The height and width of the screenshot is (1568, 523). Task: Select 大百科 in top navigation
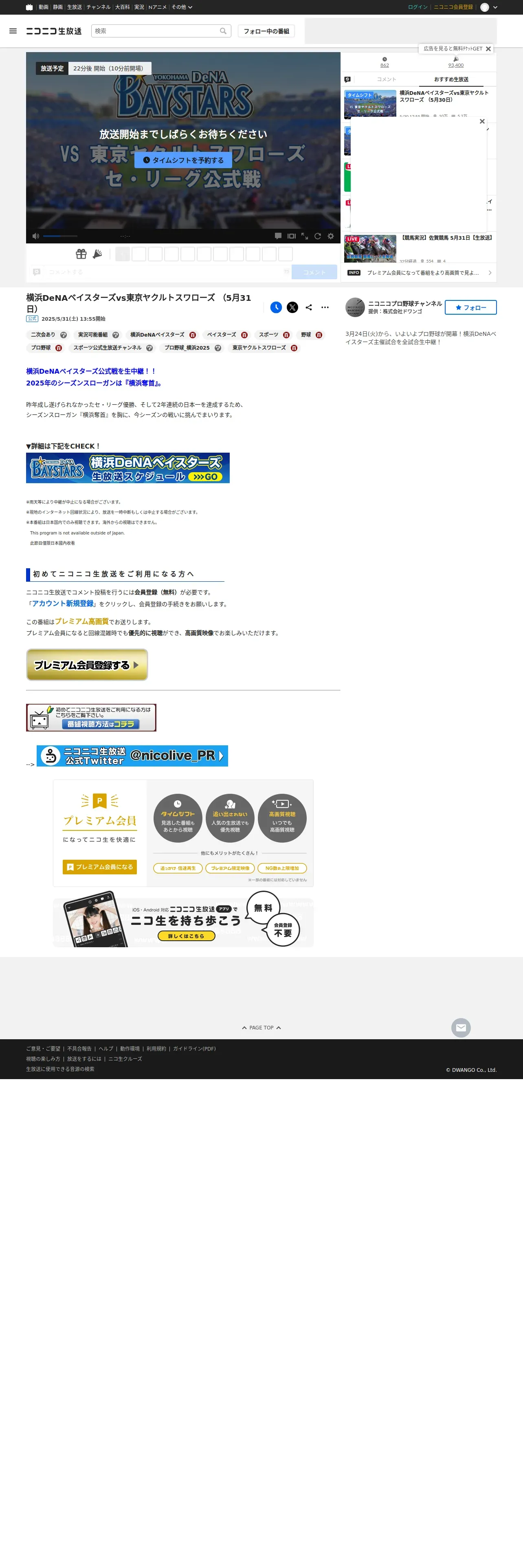[122, 7]
